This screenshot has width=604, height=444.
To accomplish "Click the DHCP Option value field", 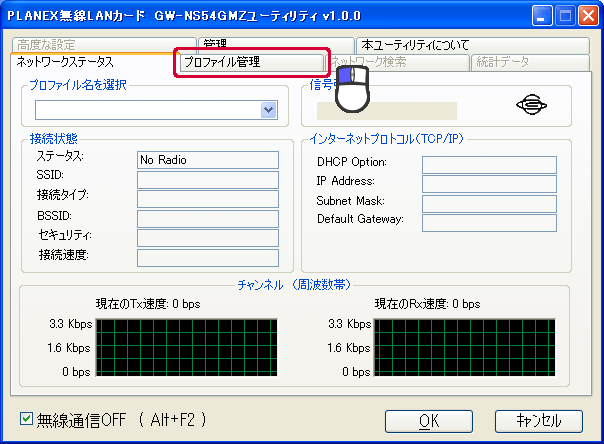I will pyautogui.click(x=489, y=165).
